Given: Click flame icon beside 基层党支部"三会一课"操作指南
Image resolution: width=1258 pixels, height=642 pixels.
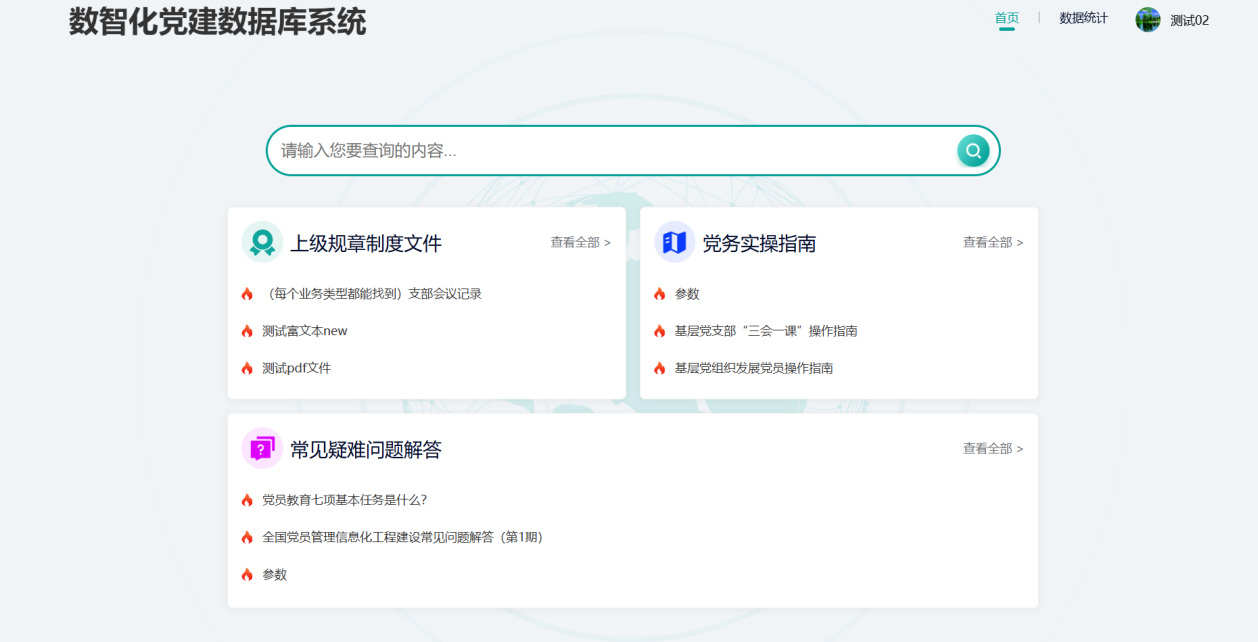Looking at the screenshot, I should tap(660, 331).
